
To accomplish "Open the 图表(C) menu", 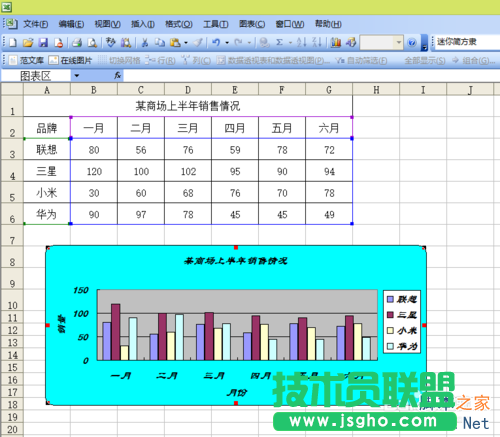I will [252, 24].
